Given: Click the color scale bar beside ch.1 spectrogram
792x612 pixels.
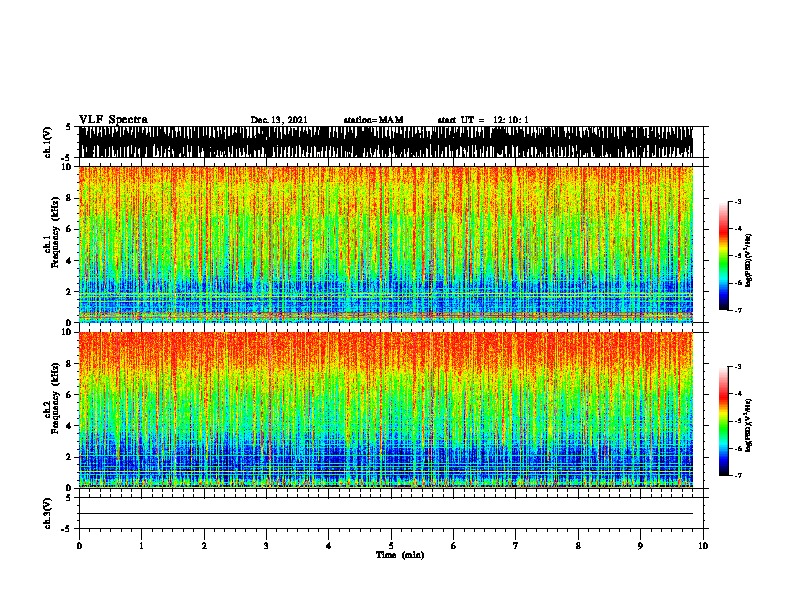Looking at the screenshot, I should click(x=724, y=256).
